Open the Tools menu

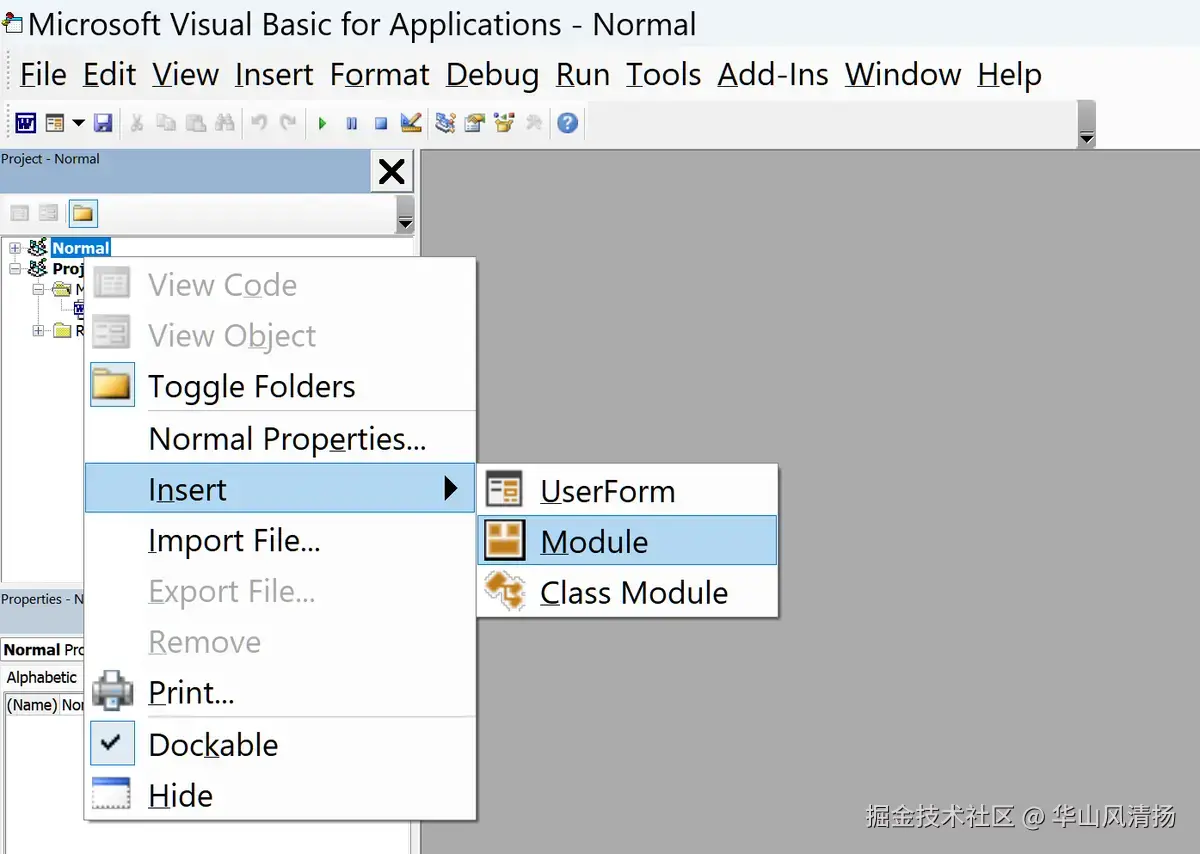664,74
